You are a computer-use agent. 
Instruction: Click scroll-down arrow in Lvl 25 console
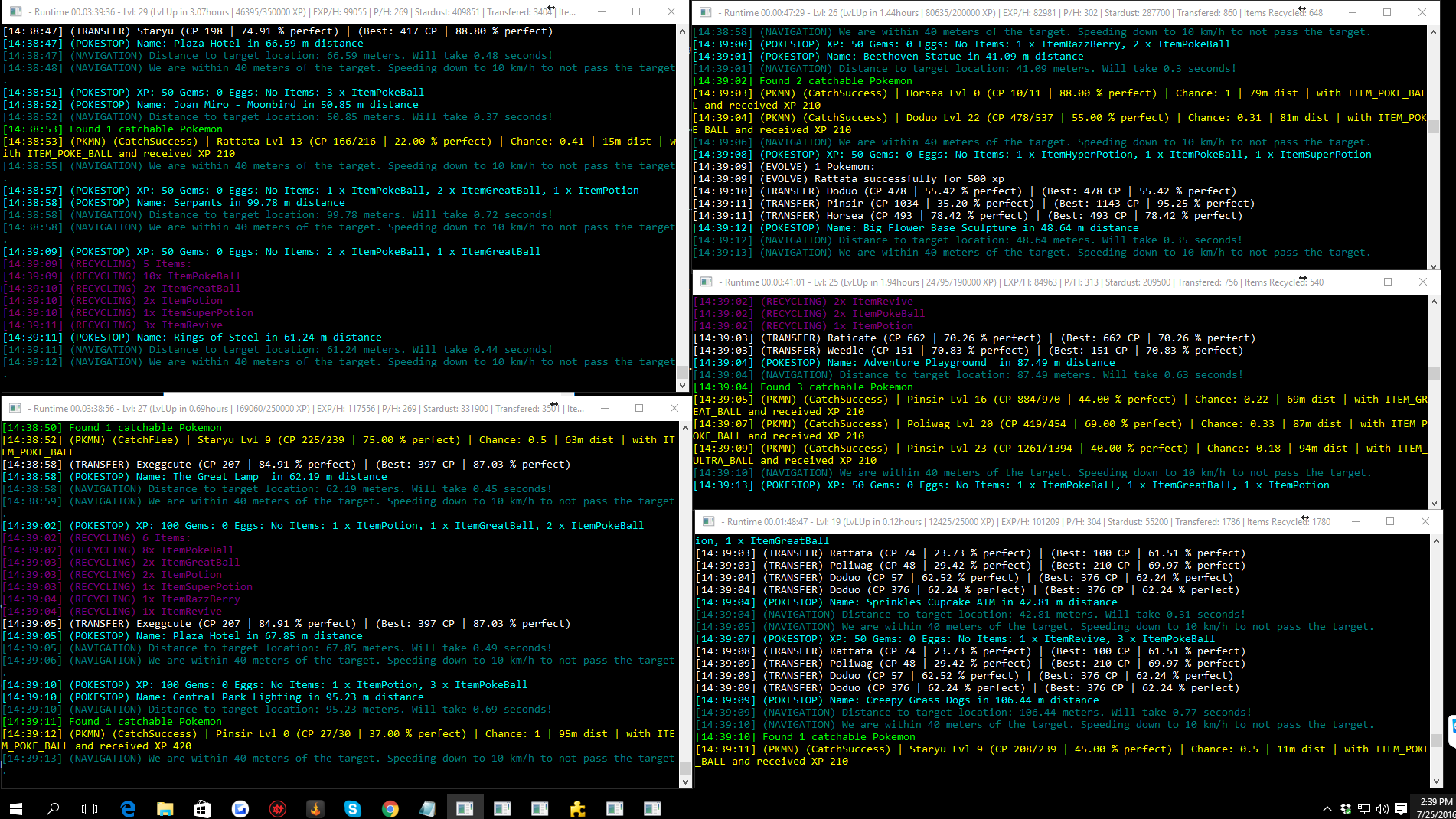(x=1435, y=503)
